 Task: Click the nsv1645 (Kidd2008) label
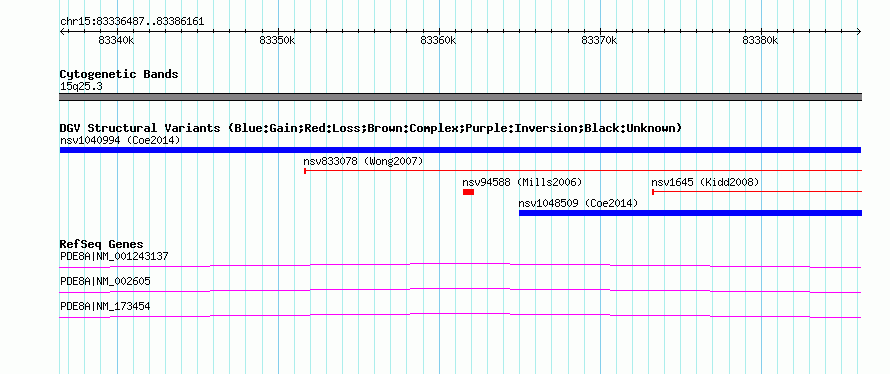(705, 182)
